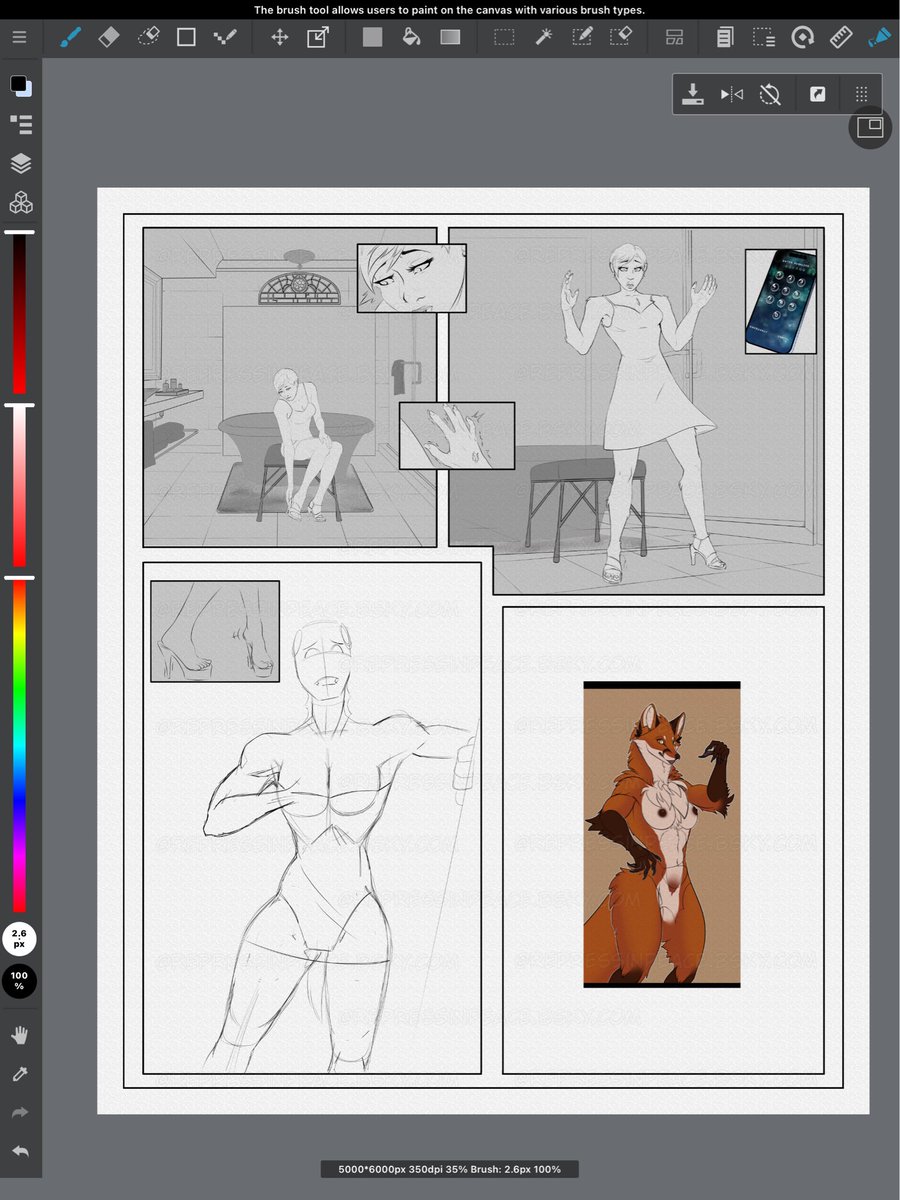Open the hamburger main menu
900x1200 pixels.
pyautogui.click(x=20, y=37)
